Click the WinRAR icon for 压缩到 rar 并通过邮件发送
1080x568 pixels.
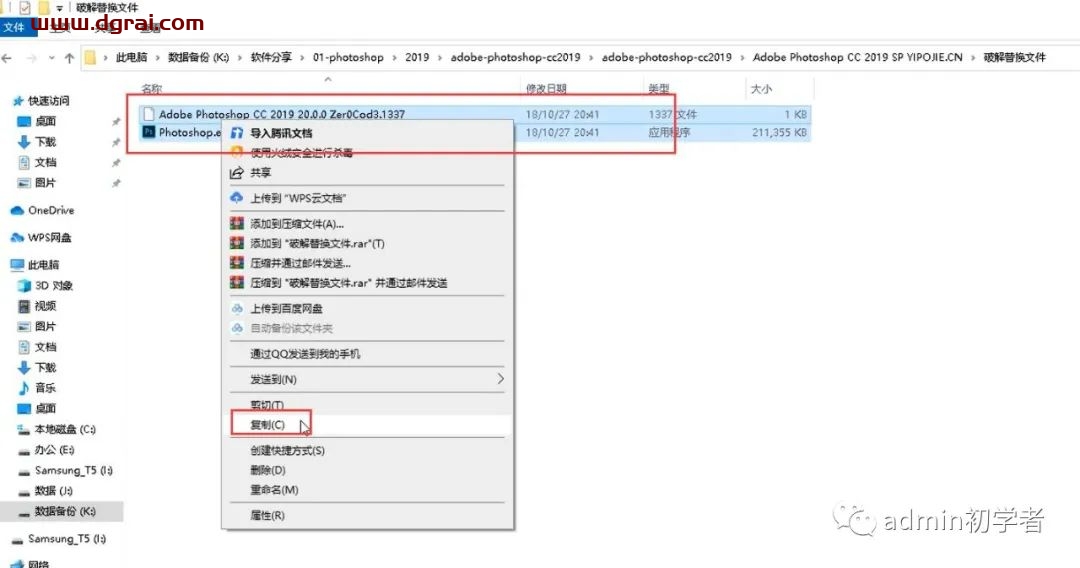click(x=237, y=283)
